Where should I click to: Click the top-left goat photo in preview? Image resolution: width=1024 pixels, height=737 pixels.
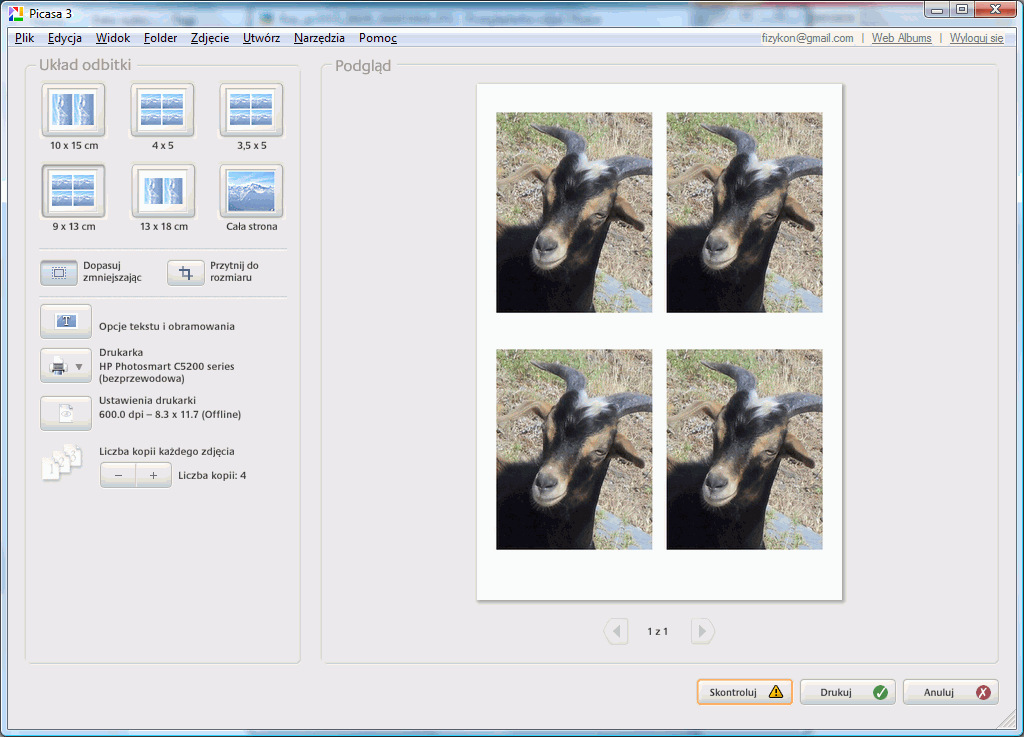[x=574, y=212]
